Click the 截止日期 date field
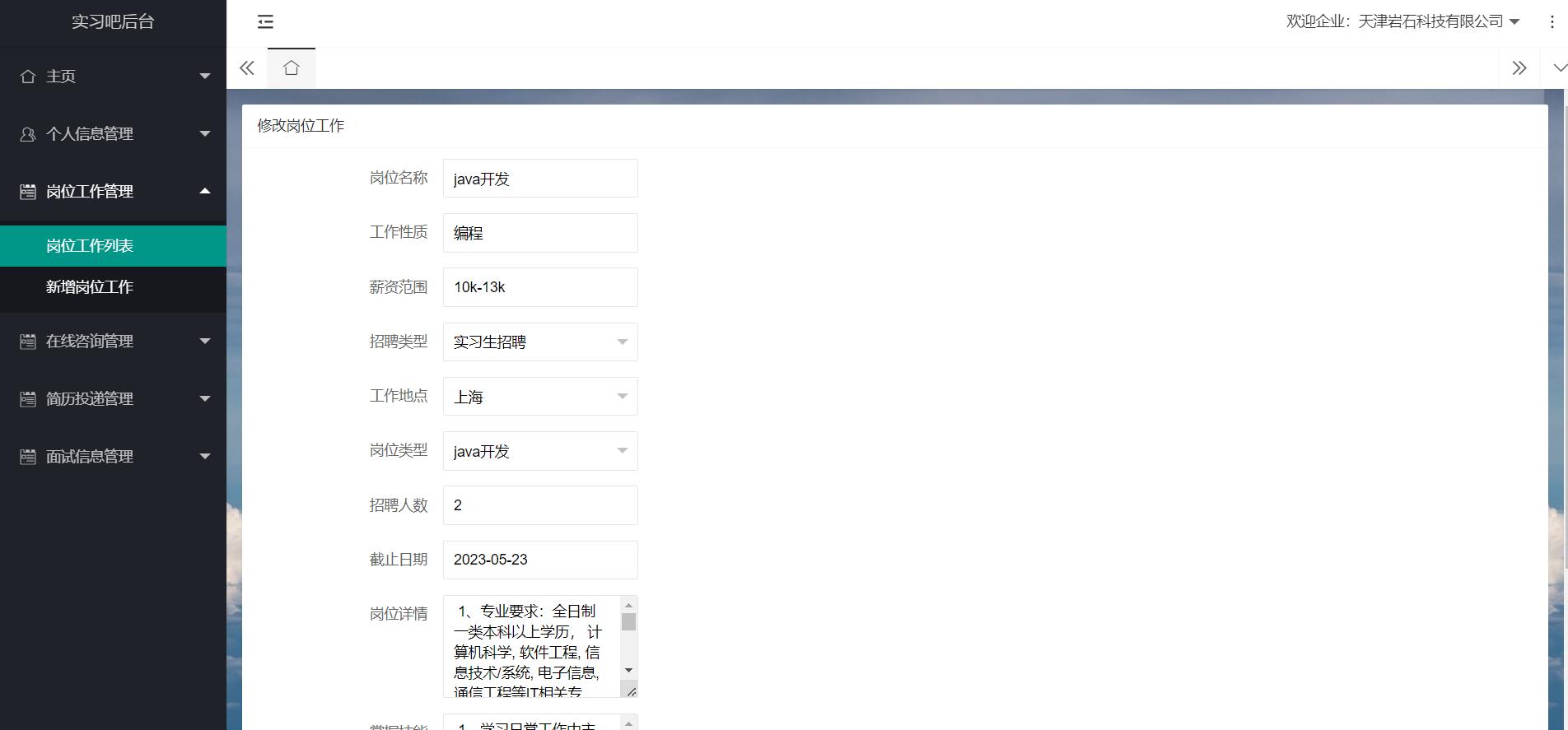The image size is (1568, 730). pos(540,560)
